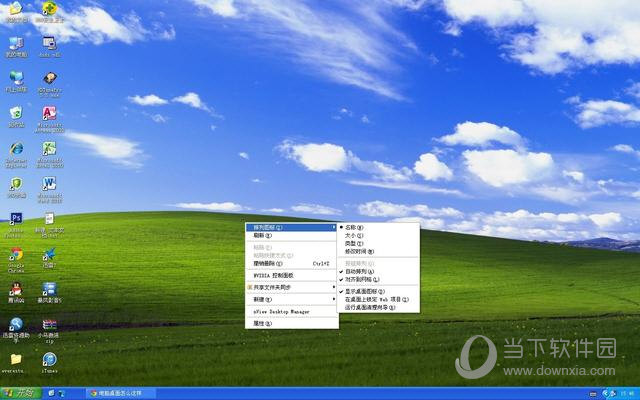Viewport: 640px width, 400px height.
Task: Arrange icons by 修改时间 (Modified)
Action: point(378,252)
